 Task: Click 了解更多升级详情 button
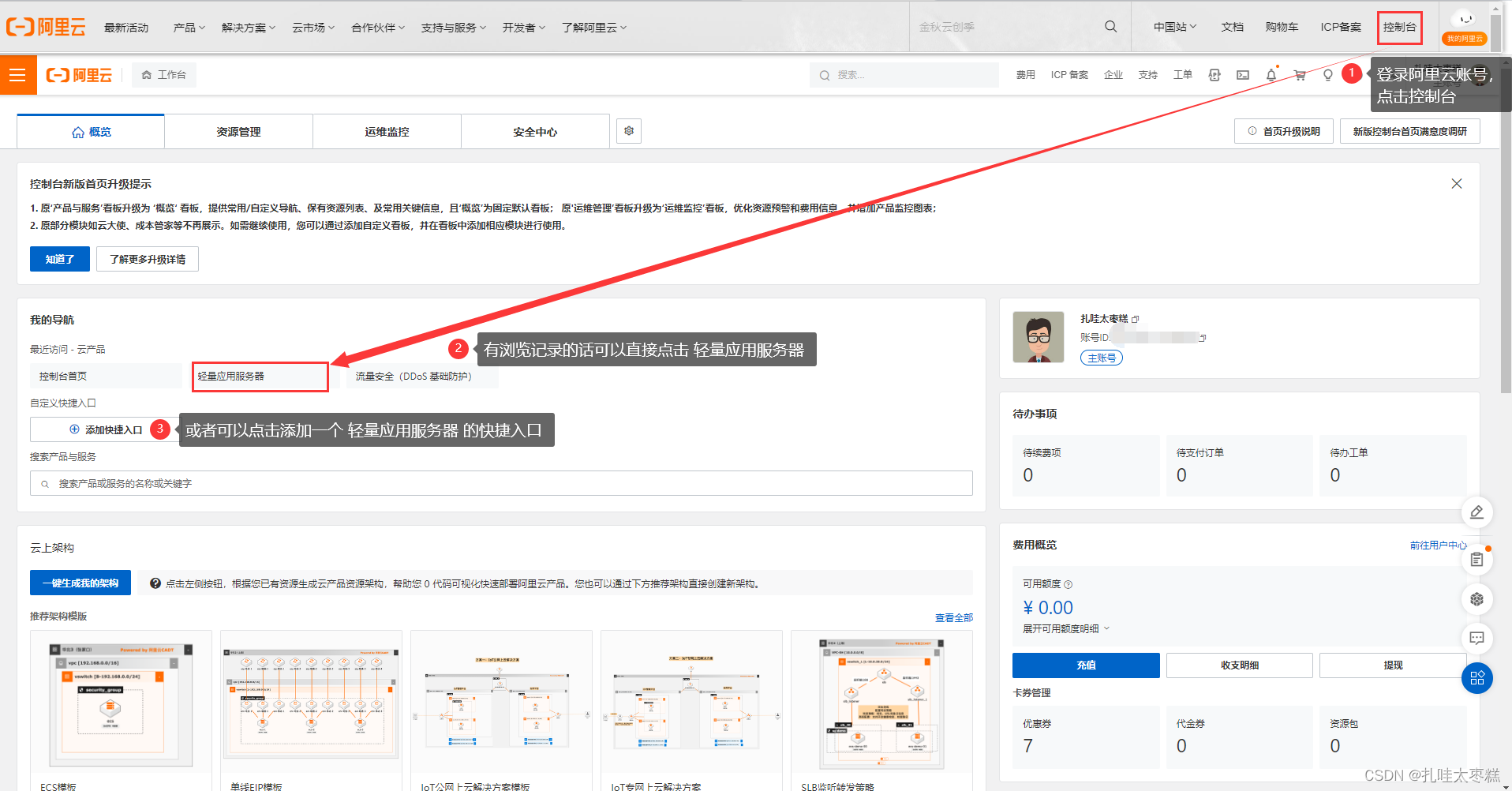pos(148,259)
